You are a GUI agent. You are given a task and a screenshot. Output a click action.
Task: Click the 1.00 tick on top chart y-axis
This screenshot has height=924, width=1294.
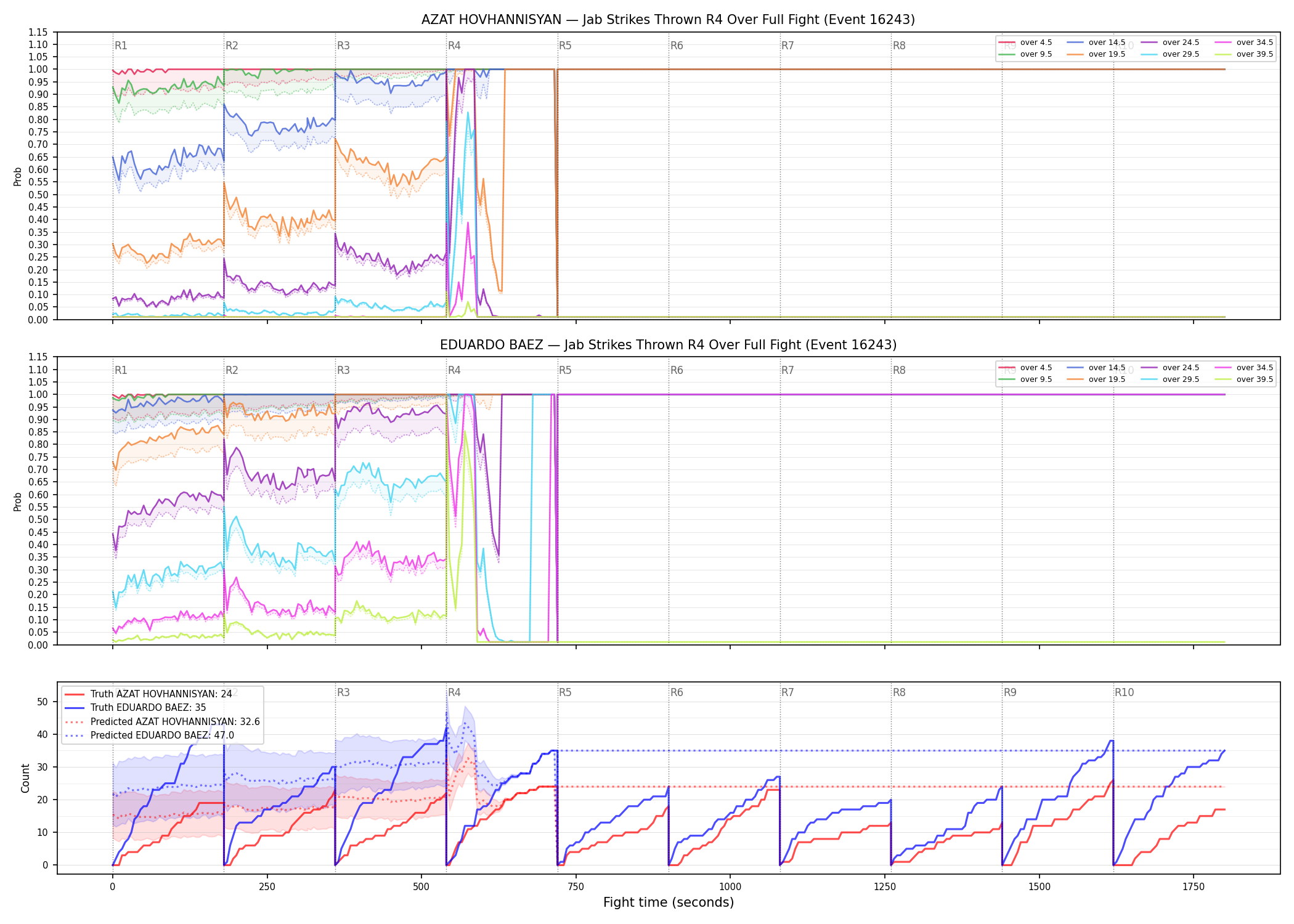[x=38, y=69]
